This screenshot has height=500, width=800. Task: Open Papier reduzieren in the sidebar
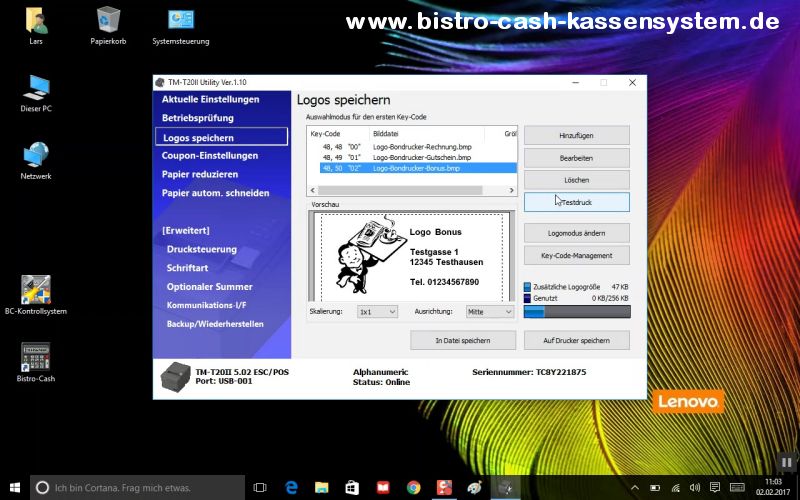coord(199,174)
